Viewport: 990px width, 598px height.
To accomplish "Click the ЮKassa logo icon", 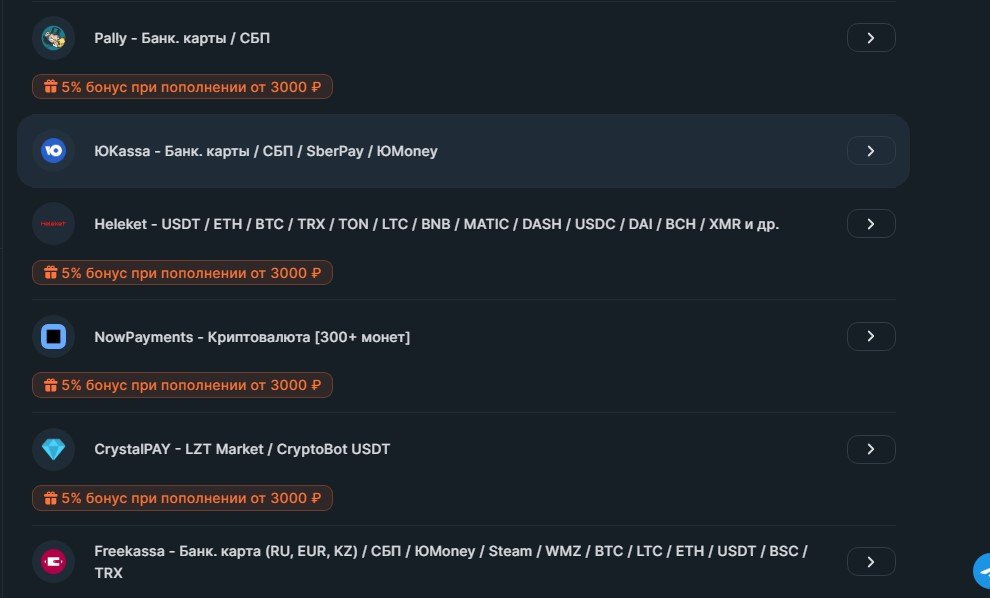I will pyautogui.click(x=53, y=151).
